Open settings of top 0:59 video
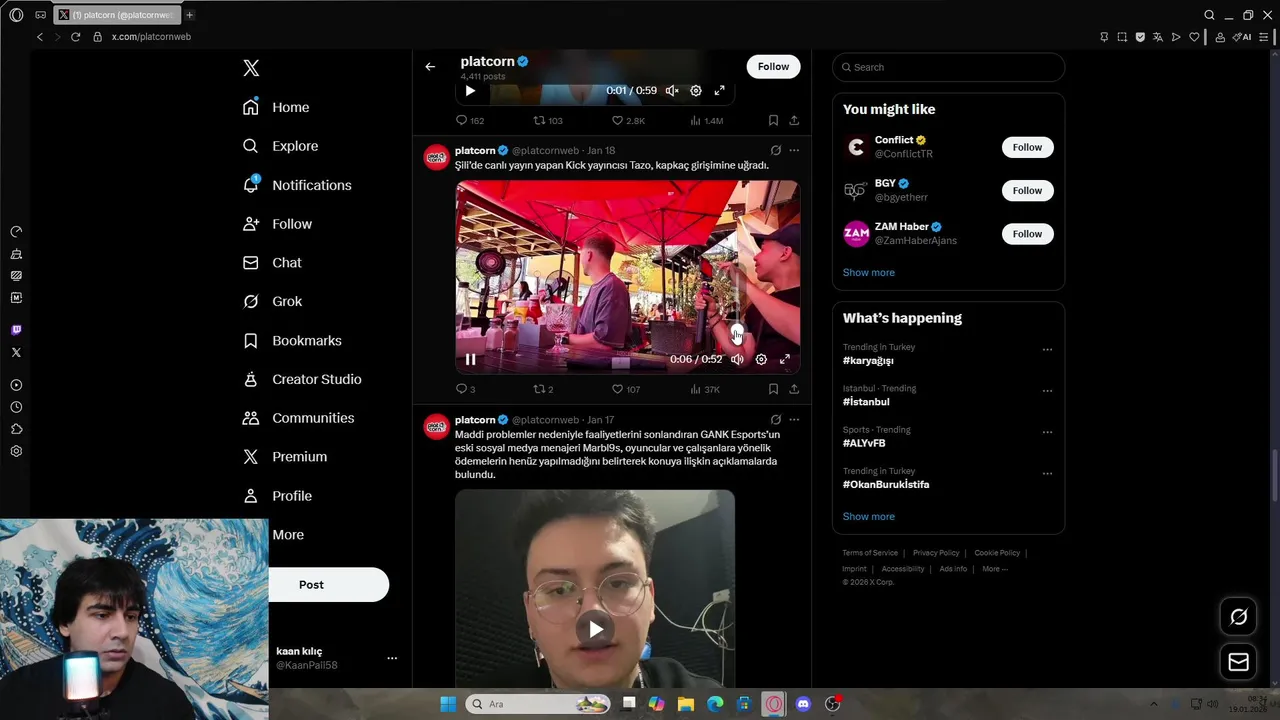Image resolution: width=1280 pixels, height=720 pixels. pyautogui.click(x=696, y=91)
